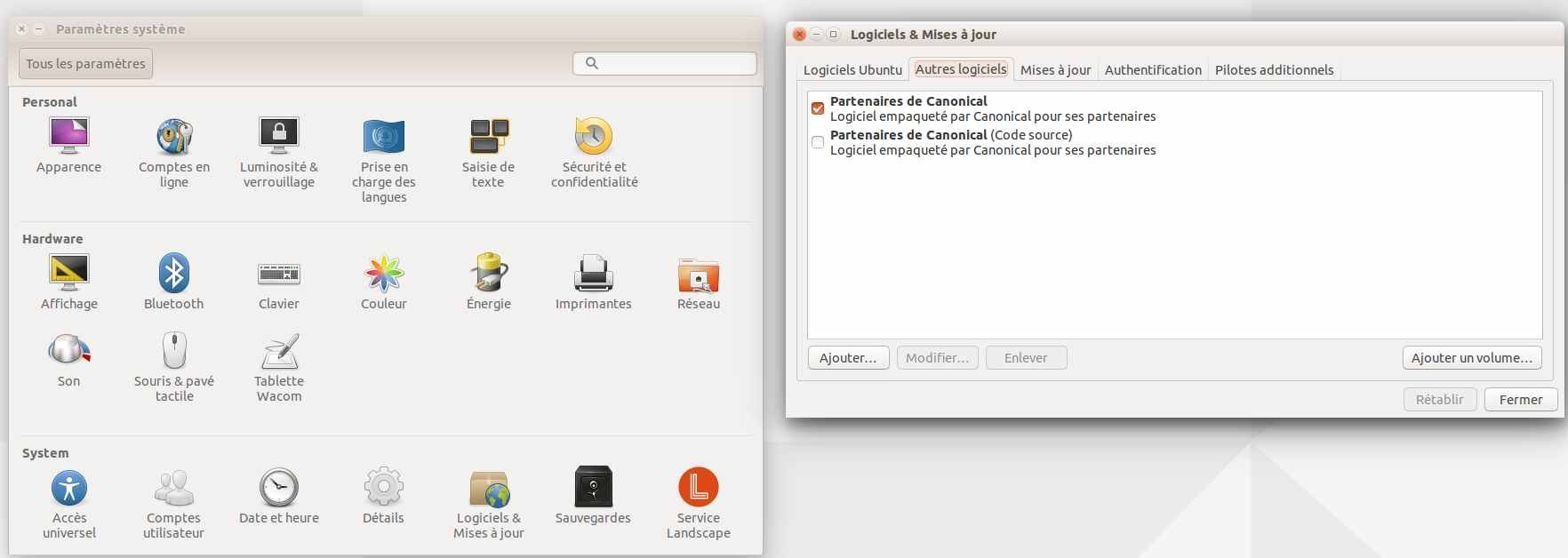The width and height of the screenshot is (1568, 558).
Task: Click Ajouter un volume... button
Action: click(x=1471, y=358)
